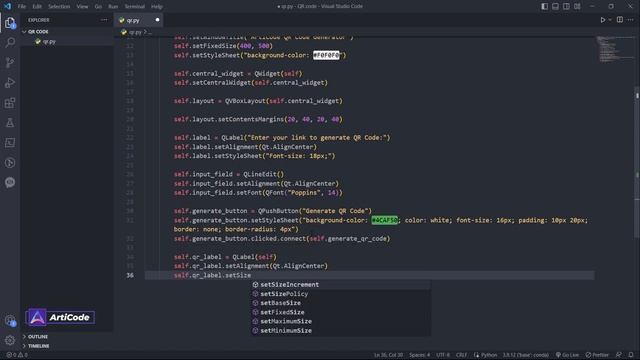Change indentation via Spaces: 4
Image resolution: width=640 pixels, height=360 pixels.
tap(419, 355)
